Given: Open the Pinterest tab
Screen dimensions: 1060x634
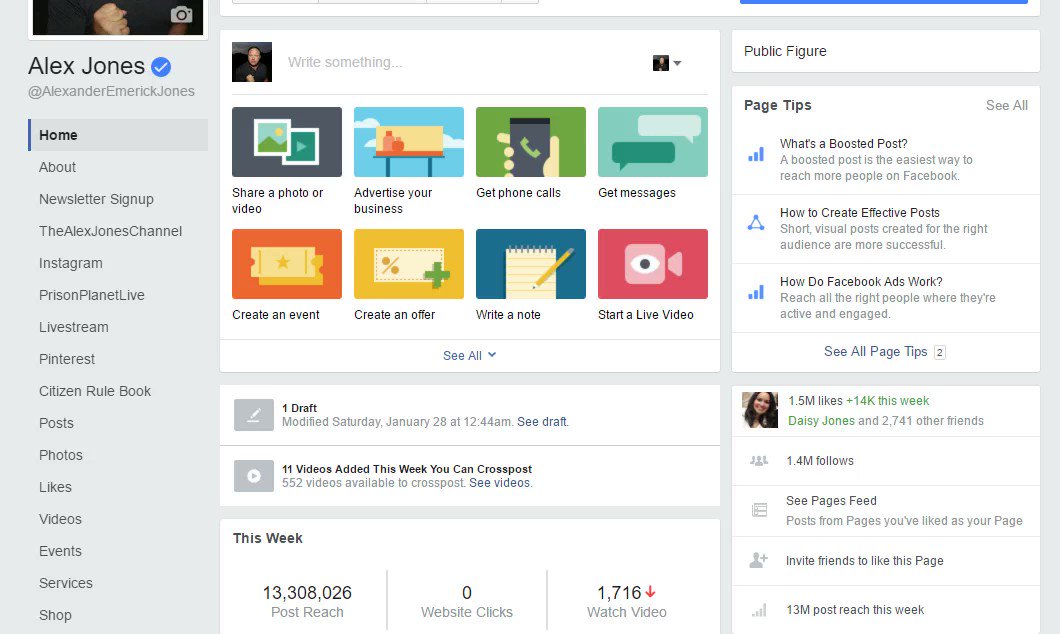Looking at the screenshot, I should coord(67,359).
